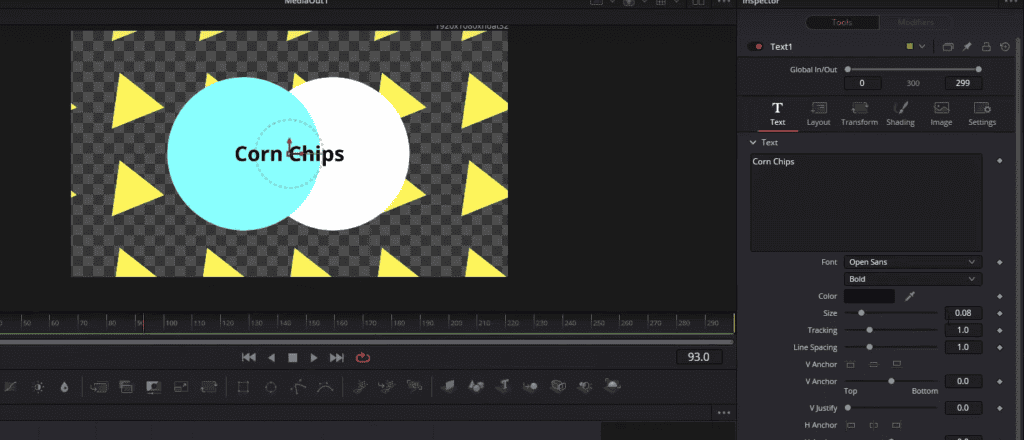Add a Renderer 3D node
The image size is (1024, 440).
(613, 386)
